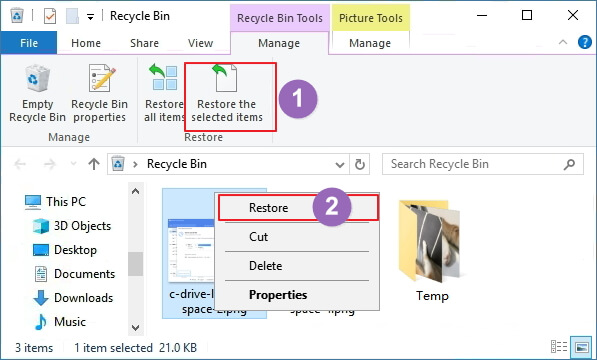The image size is (597, 360).
Task: Click Restore all items button
Action: pyautogui.click(x=164, y=93)
